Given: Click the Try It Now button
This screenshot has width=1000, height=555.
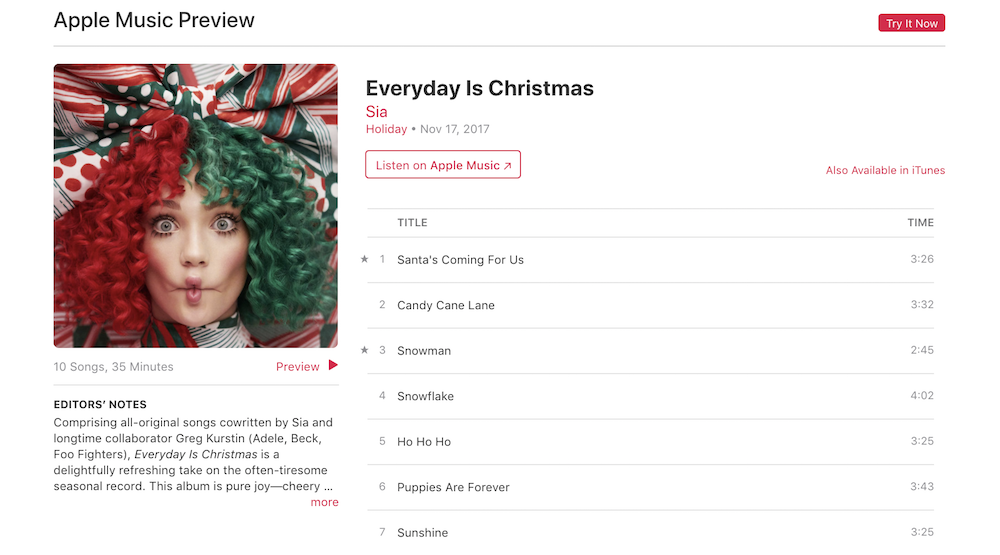Looking at the screenshot, I should coord(911,23).
